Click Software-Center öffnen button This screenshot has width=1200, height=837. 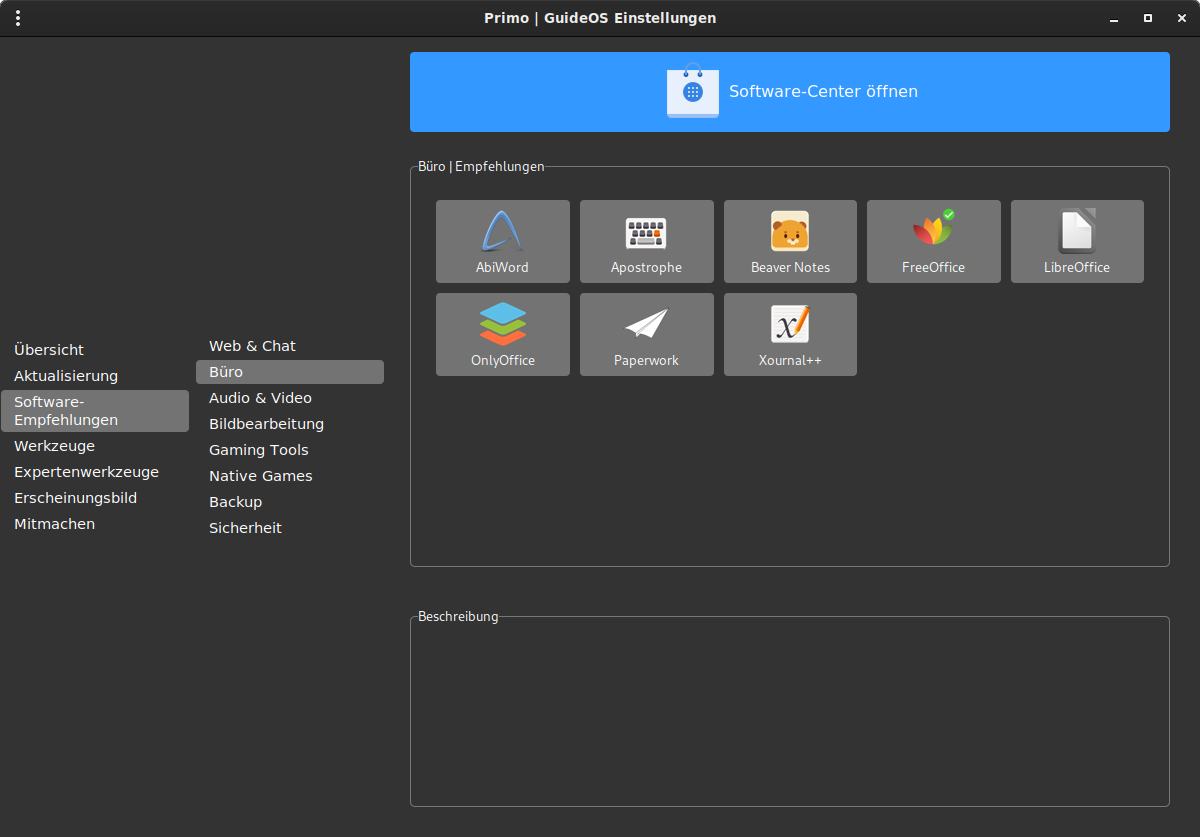(x=790, y=92)
